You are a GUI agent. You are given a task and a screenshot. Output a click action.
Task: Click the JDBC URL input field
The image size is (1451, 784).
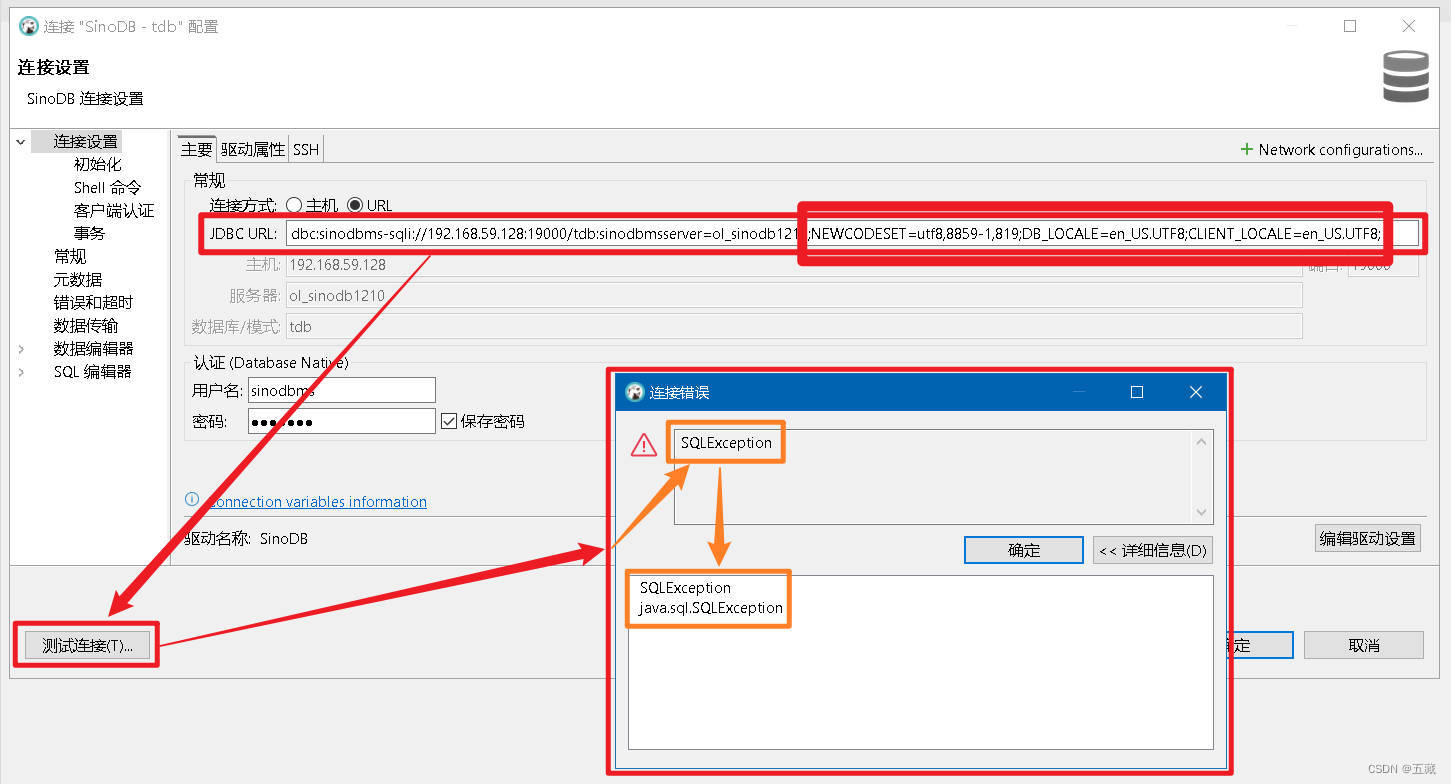click(851, 234)
